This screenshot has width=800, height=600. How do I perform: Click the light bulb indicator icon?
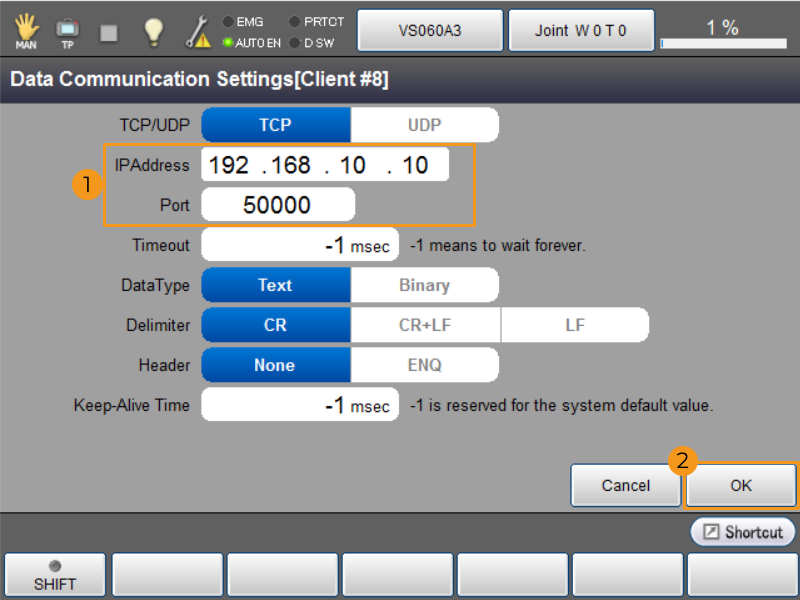coord(153,30)
